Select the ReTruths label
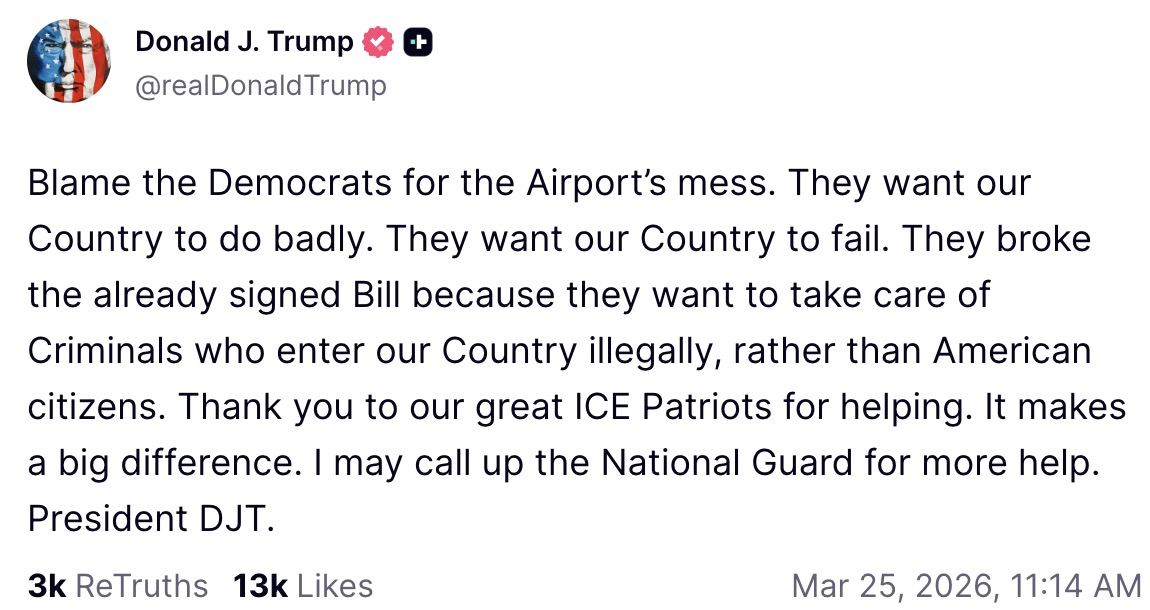This screenshot has height=610, width=1150. (142, 585)
